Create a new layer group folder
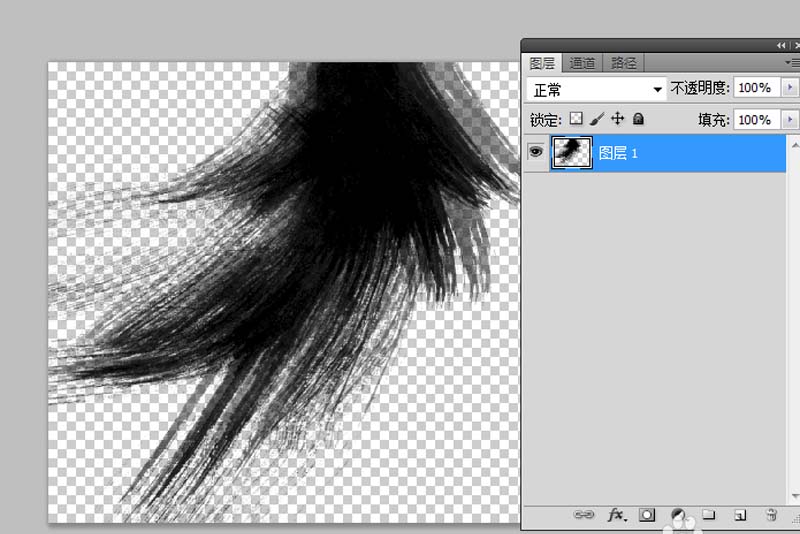Viewport: 800px width, 534px height. coord(708,515)
